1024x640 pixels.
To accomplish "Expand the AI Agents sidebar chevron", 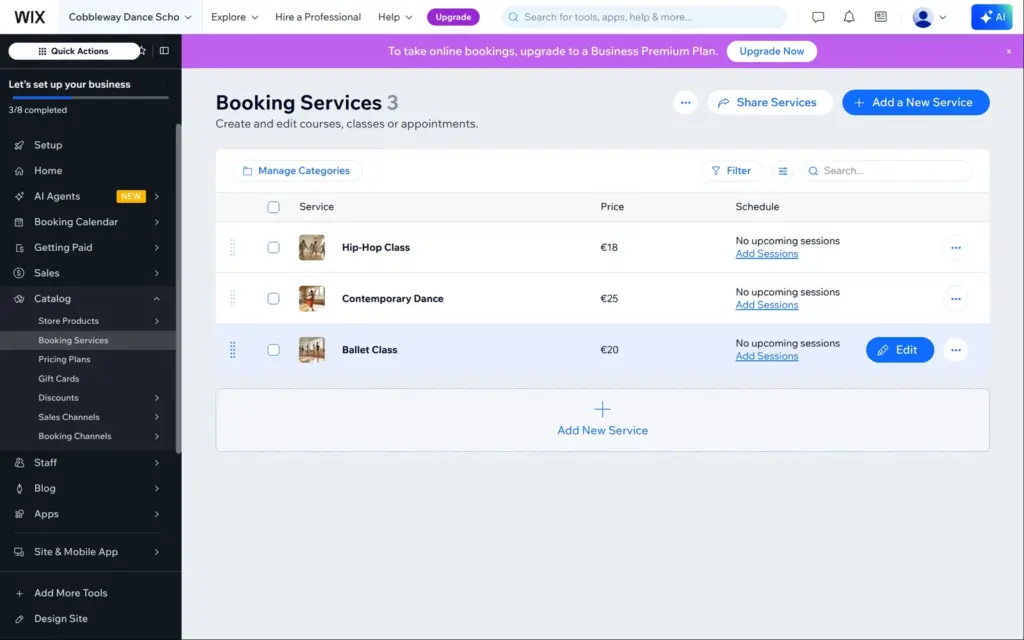I will (157, 196).
